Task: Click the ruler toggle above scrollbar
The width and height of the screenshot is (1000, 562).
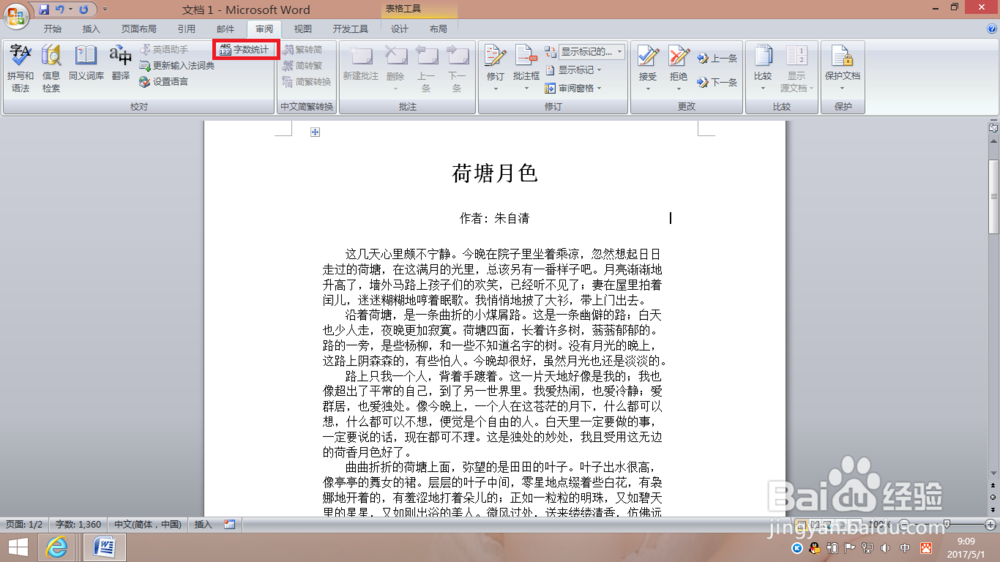Action: (994, 128)
